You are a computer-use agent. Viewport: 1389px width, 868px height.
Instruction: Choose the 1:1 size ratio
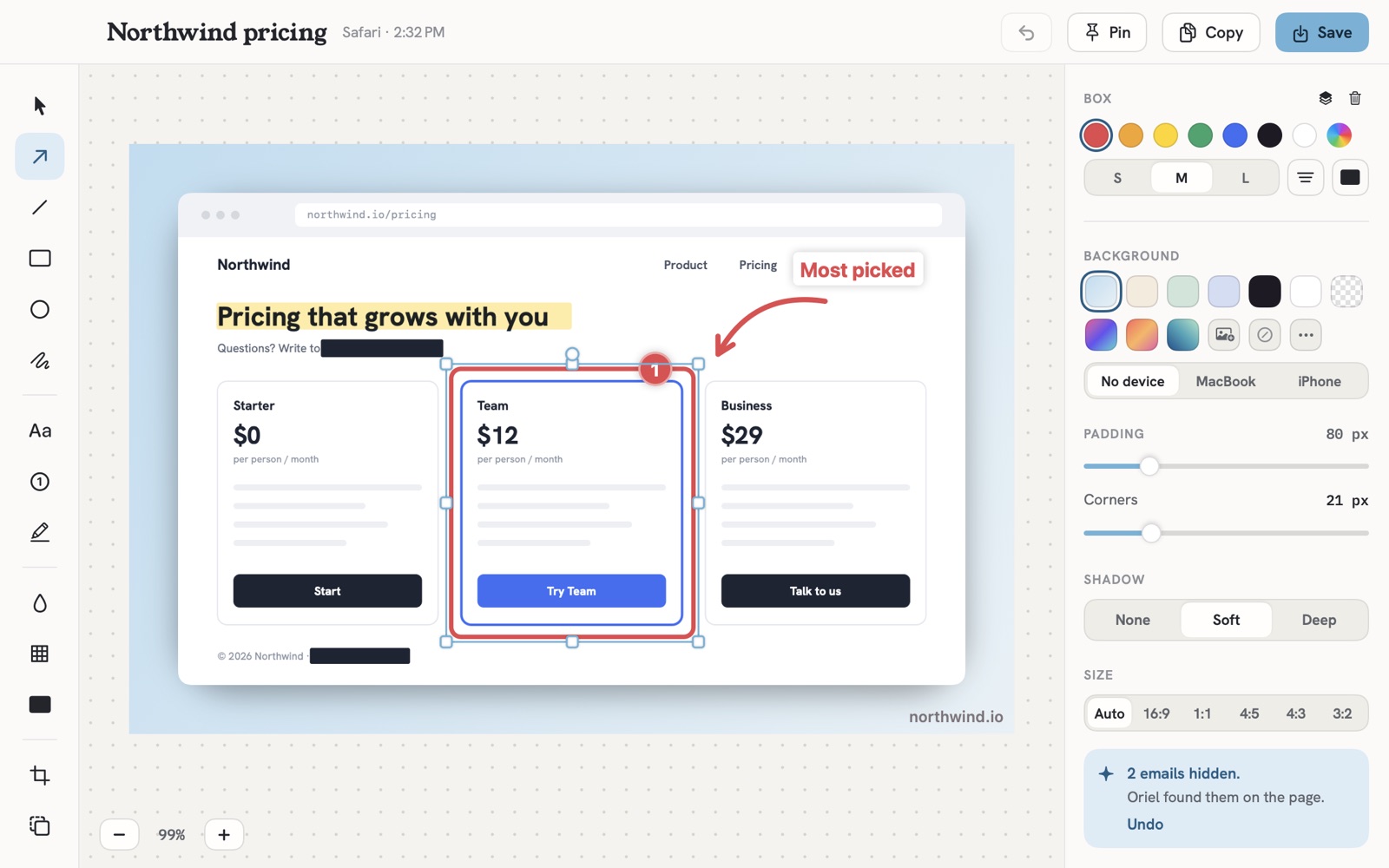point(1202,713)
